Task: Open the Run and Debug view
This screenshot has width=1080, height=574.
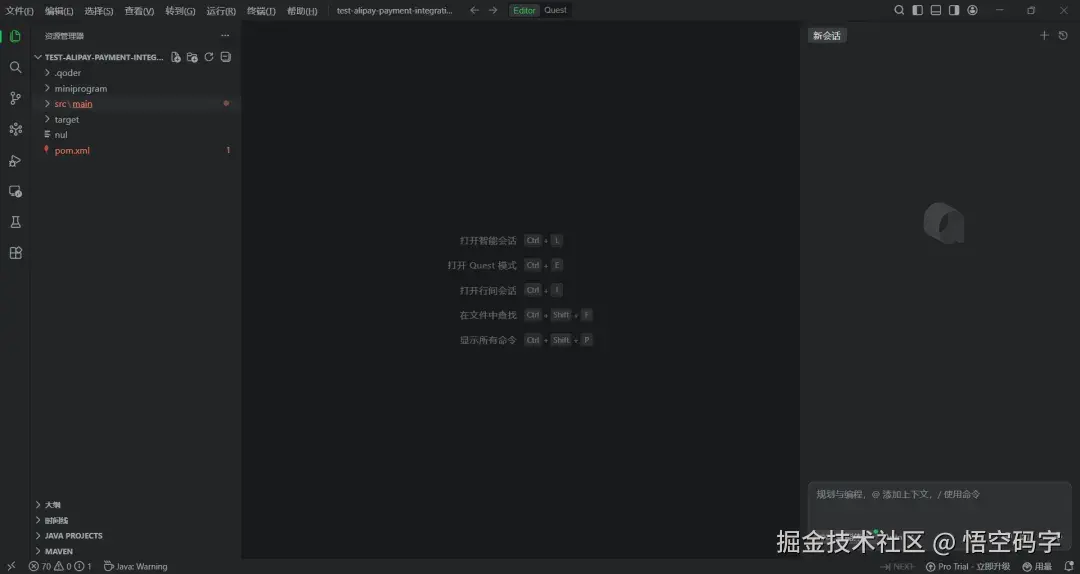Action: click(15, 161)
